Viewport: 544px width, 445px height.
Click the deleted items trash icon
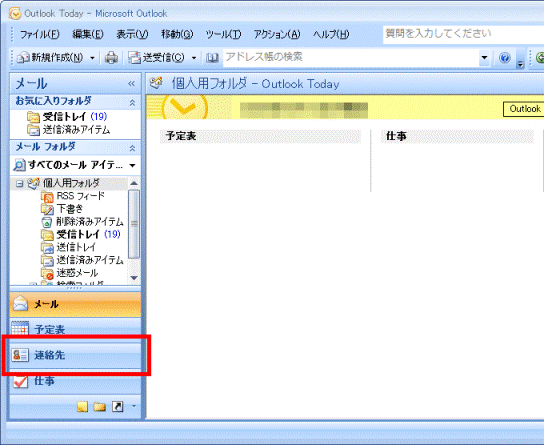pyautogui.click(x=47, y=222)
